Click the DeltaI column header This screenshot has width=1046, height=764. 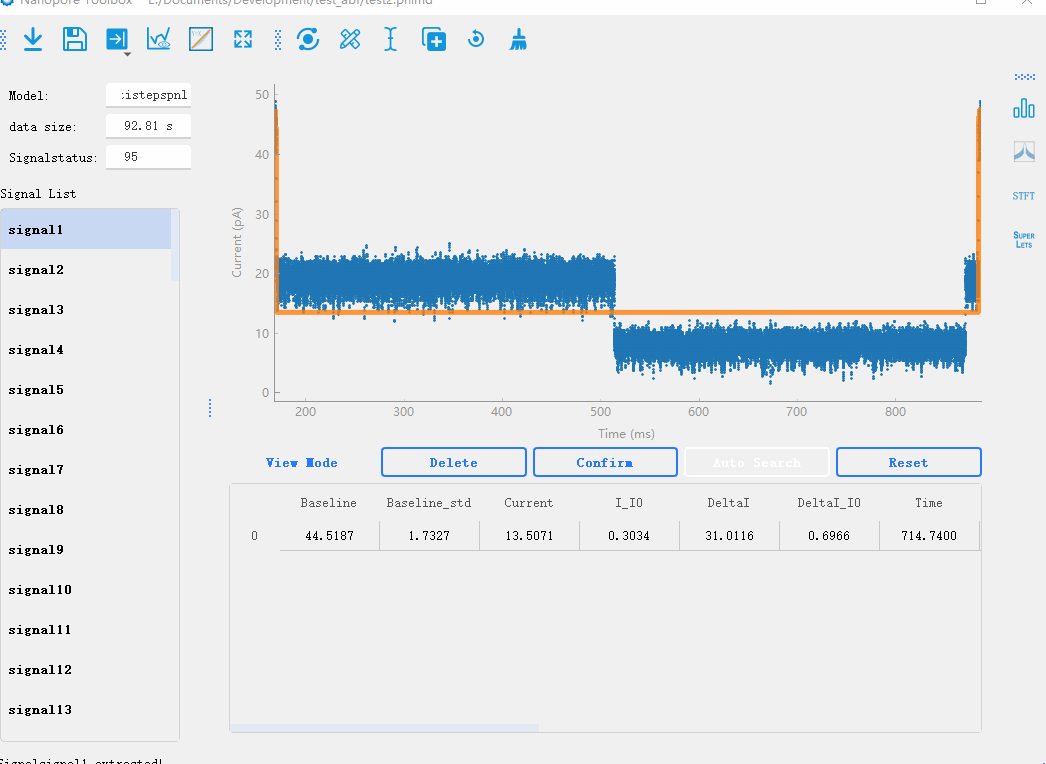tap(729, 503)
